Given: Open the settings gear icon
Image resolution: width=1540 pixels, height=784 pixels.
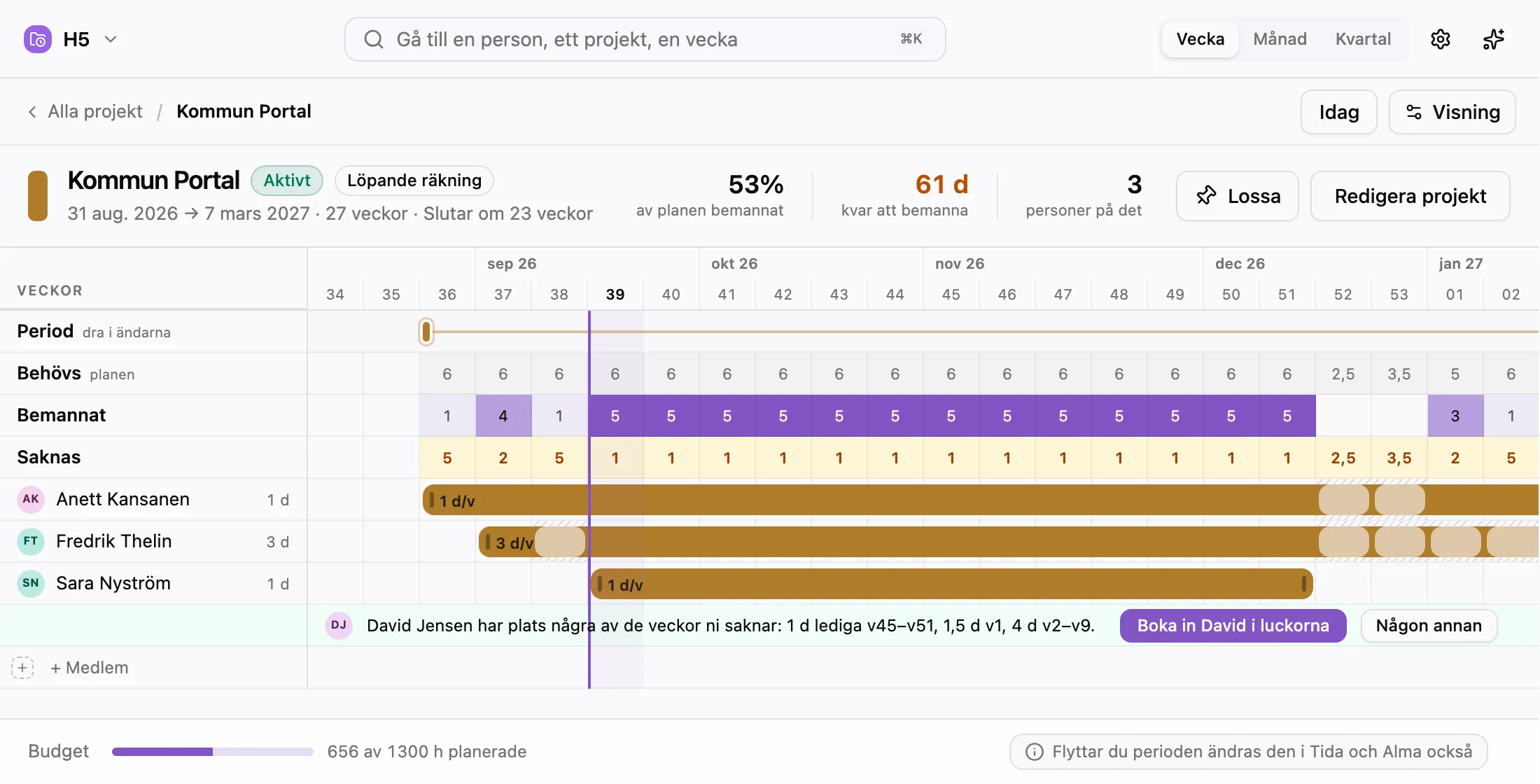Looking at the screenshot, I should [x=1440, y=39].
